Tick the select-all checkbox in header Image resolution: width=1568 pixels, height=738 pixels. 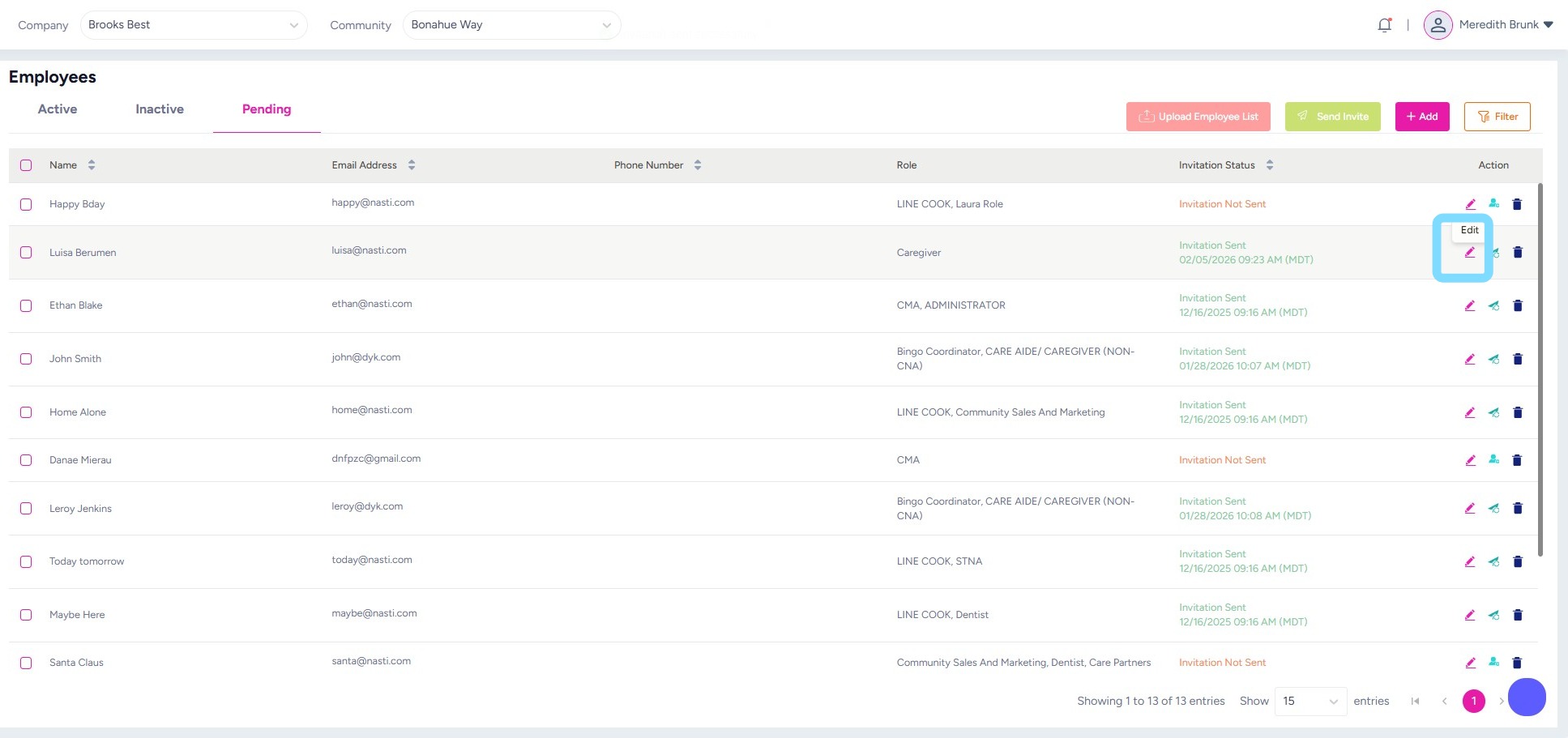click(x=26, y=165)
